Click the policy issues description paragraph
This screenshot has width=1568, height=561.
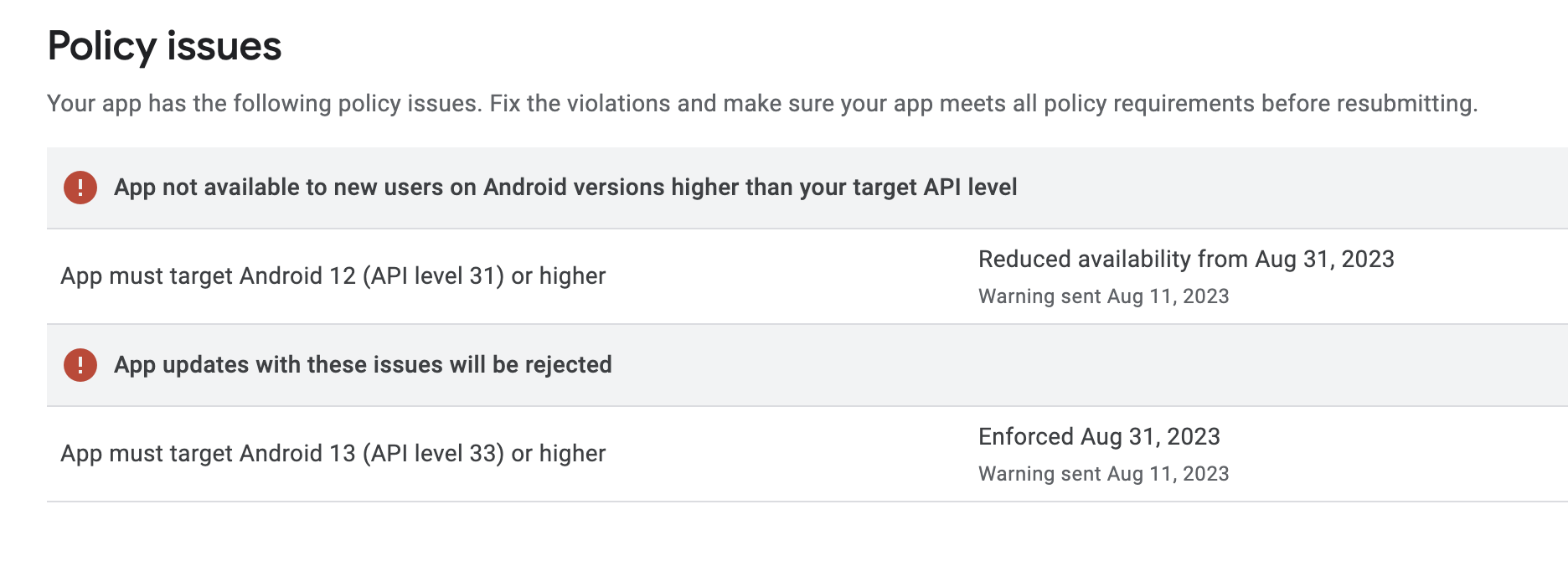pos(762,104)
